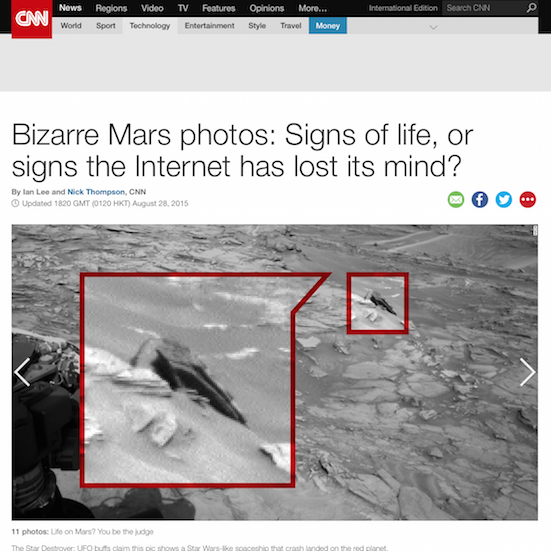Select the Technology tab

click(x=150, y=26)
